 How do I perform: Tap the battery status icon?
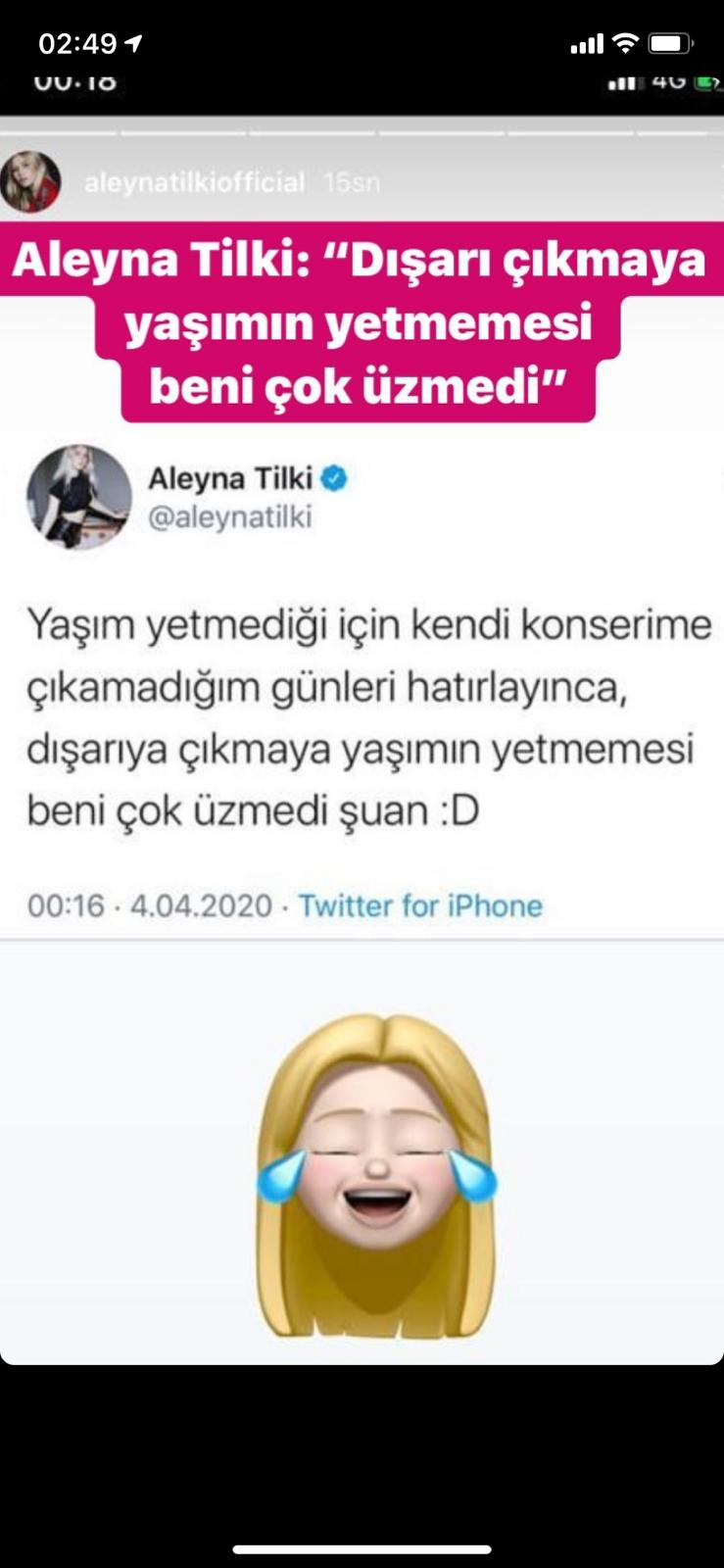[671, 43]
